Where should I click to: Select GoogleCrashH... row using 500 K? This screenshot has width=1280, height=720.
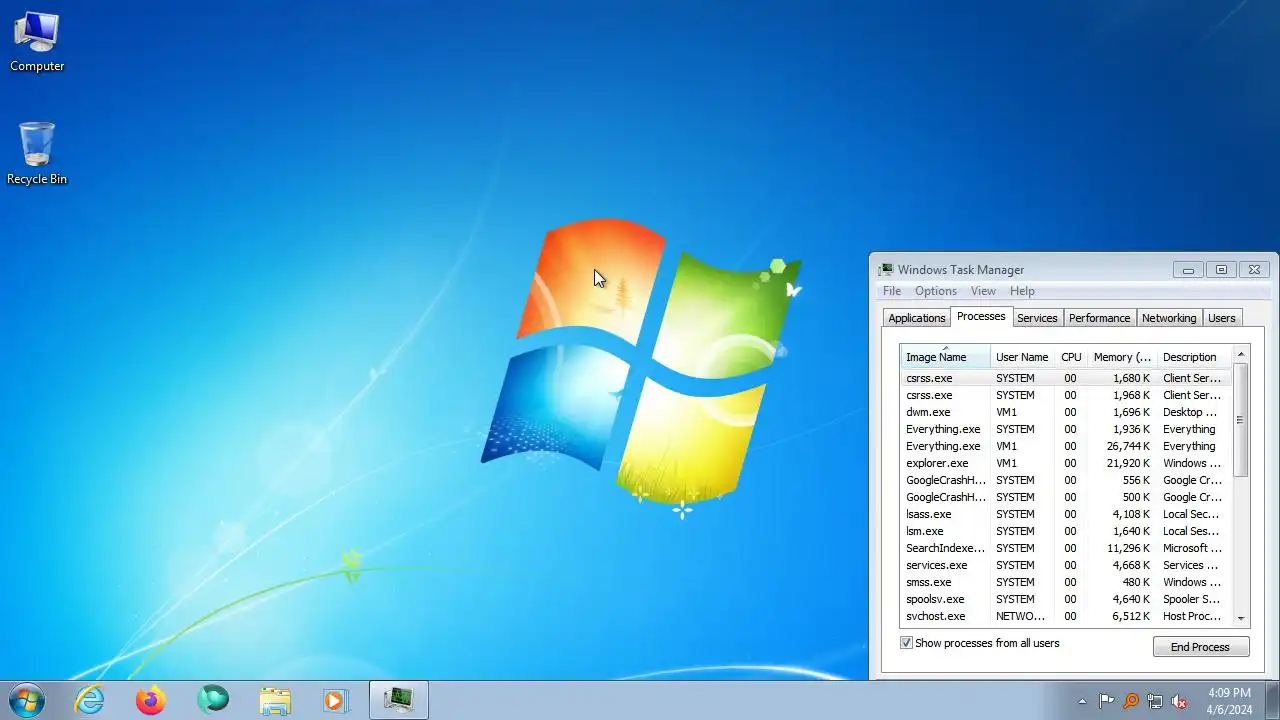pyautogui.click(x=1066, y=497)
